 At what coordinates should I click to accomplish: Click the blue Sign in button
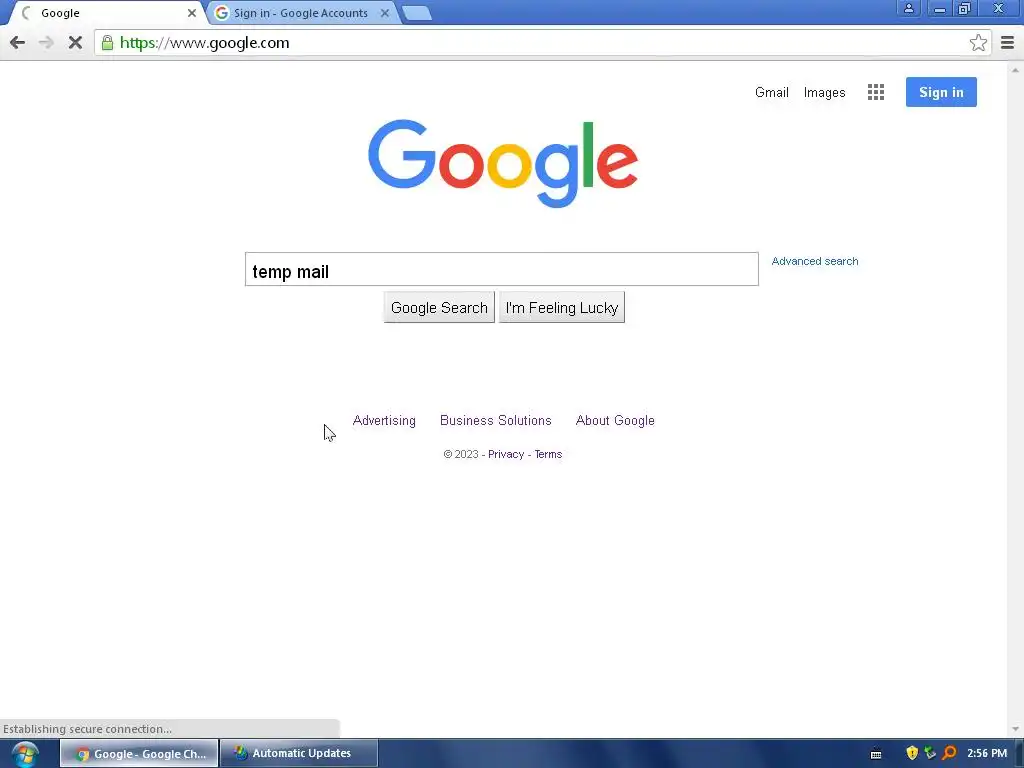[941, 92]
